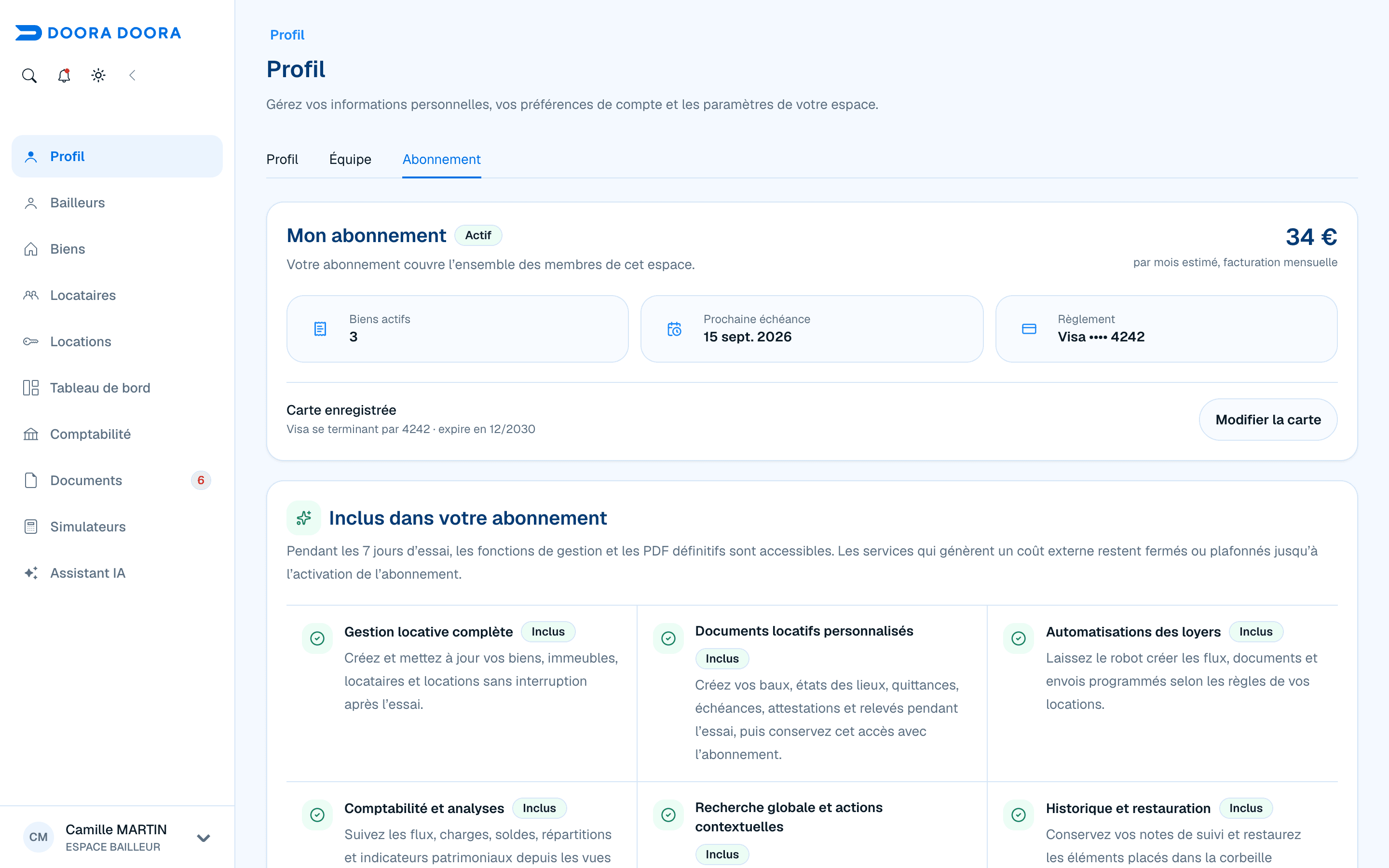Click the Tableau de bord layout icon
Viewport: 1389px width, 868px height.
click(x=31, y=388)
